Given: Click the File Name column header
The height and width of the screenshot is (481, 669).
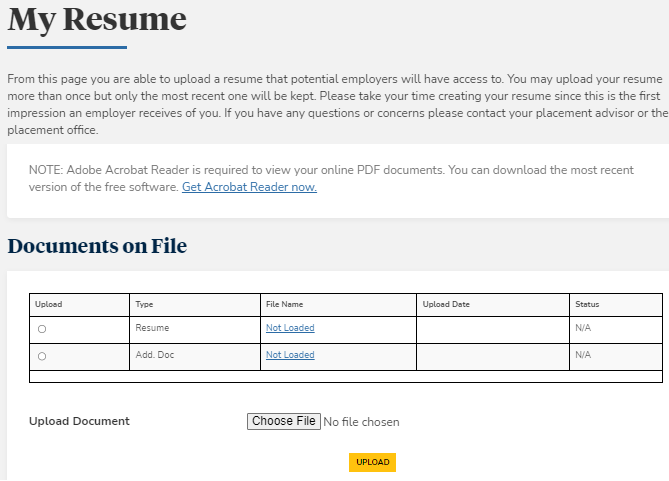Looking at the screenshot, I should pyautogui.click(x=284, y=304).
